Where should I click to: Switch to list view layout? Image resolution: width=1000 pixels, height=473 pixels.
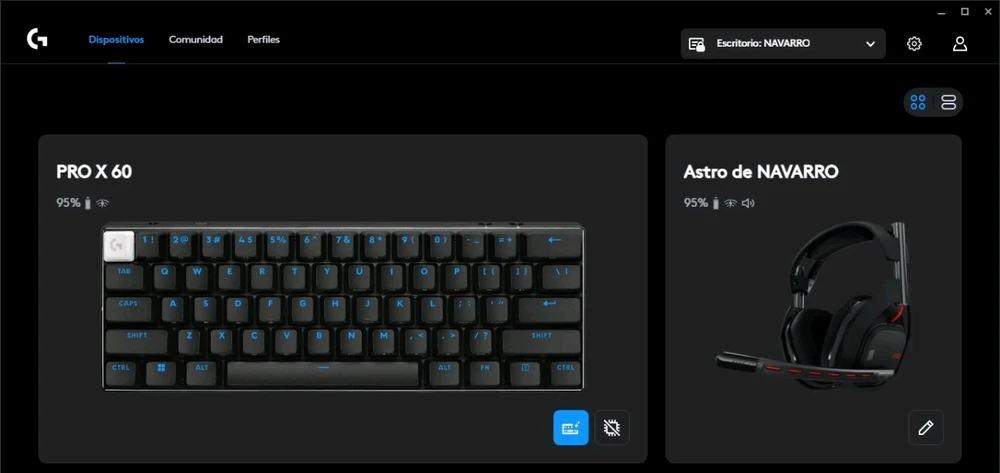[x=948, y=102]
